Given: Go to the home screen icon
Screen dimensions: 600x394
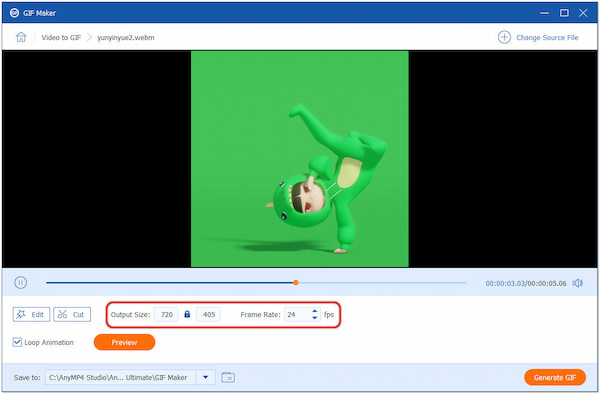Looking at the screenshot, I should coord(21,37).
